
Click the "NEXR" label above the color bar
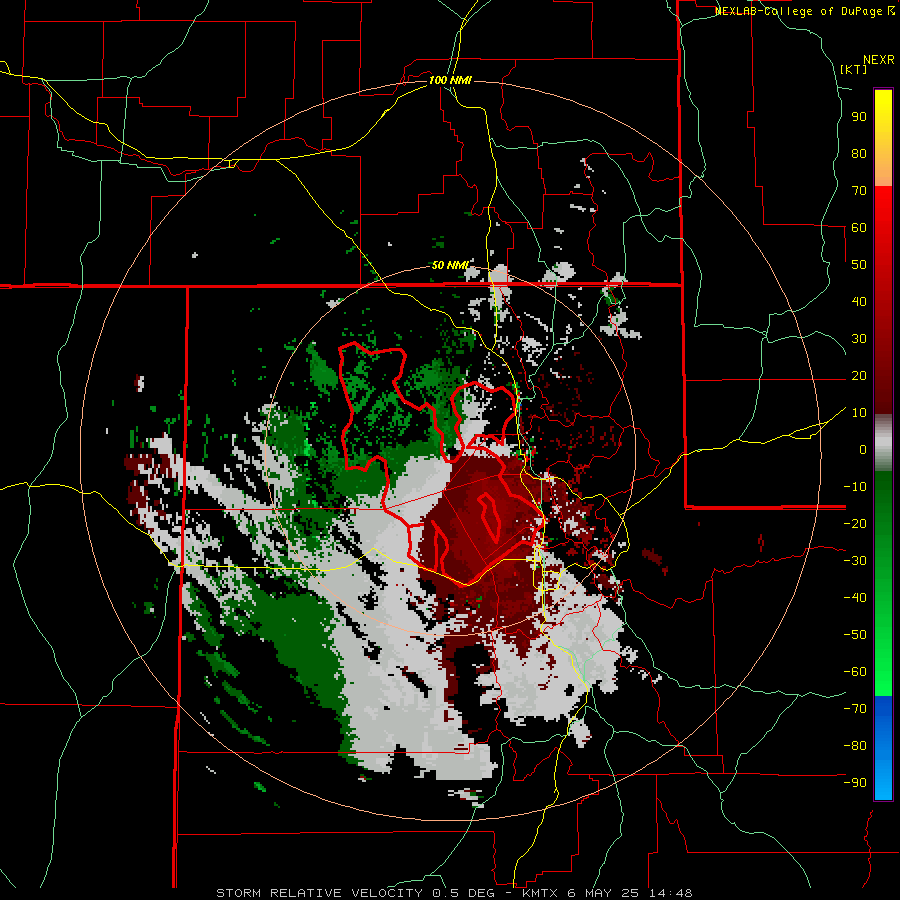coord(879,60)
